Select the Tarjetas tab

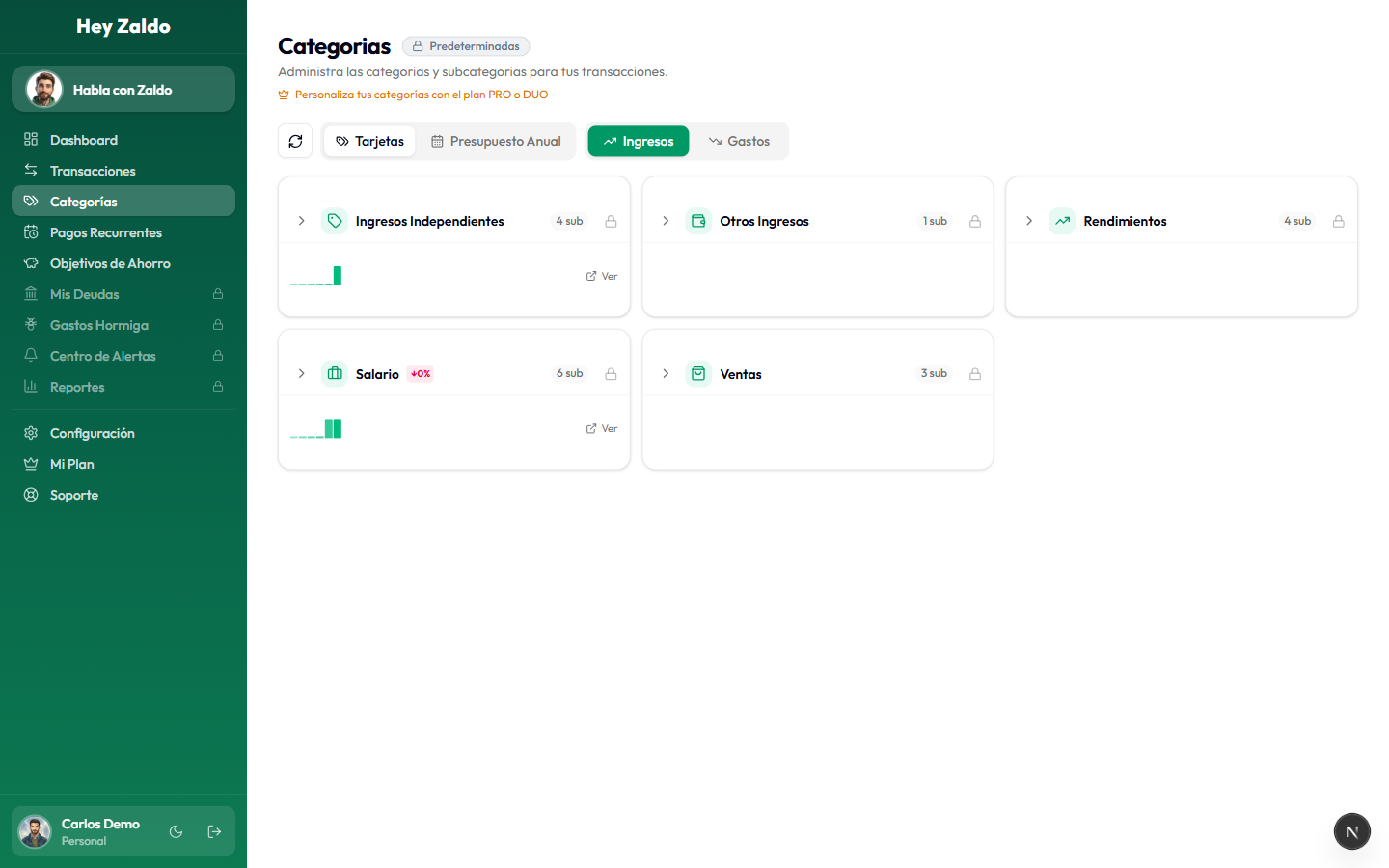point(369,141)
